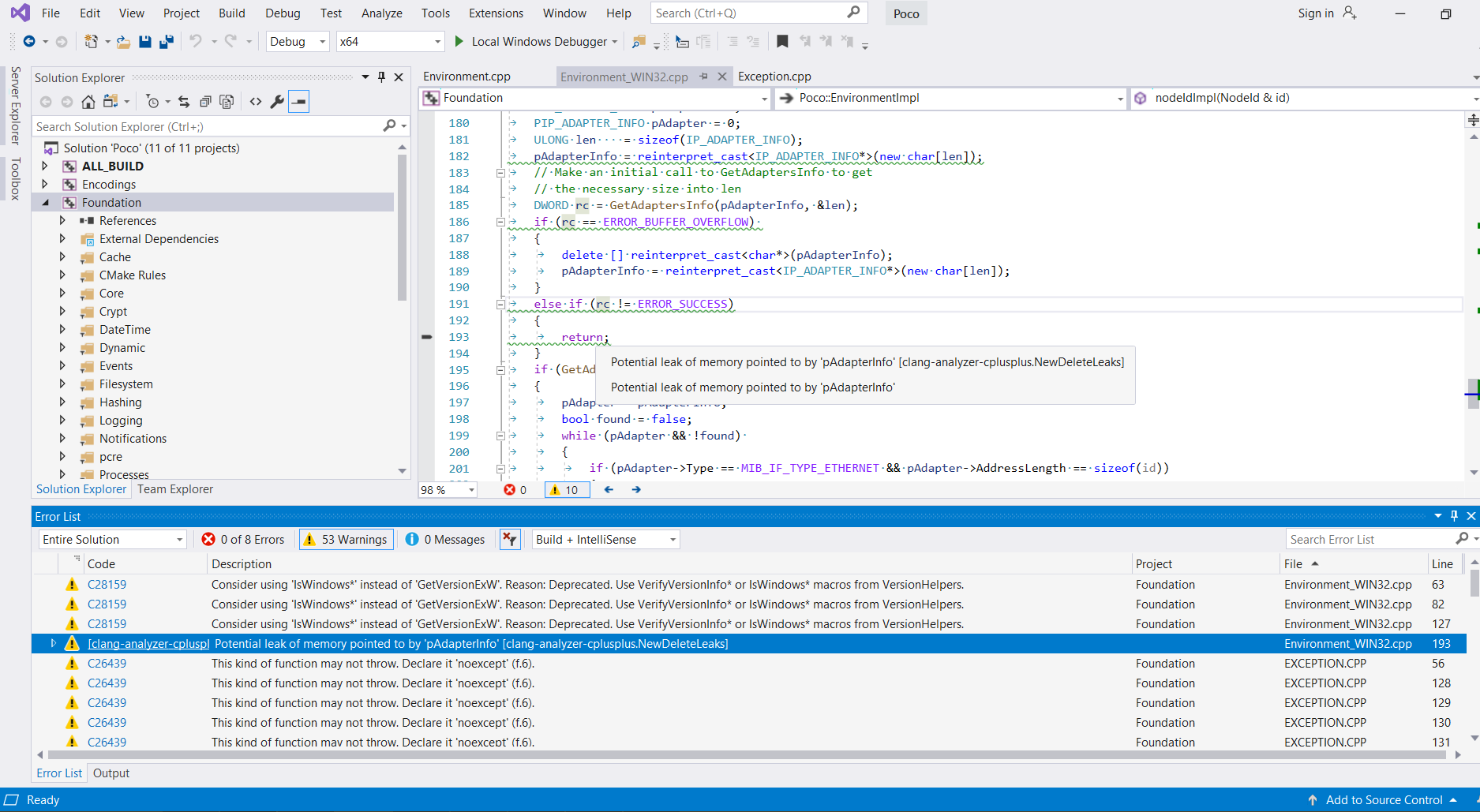Click the Home icon in Solution Explorer
The width and height of the screenshot is (1480, 812).
88,102
